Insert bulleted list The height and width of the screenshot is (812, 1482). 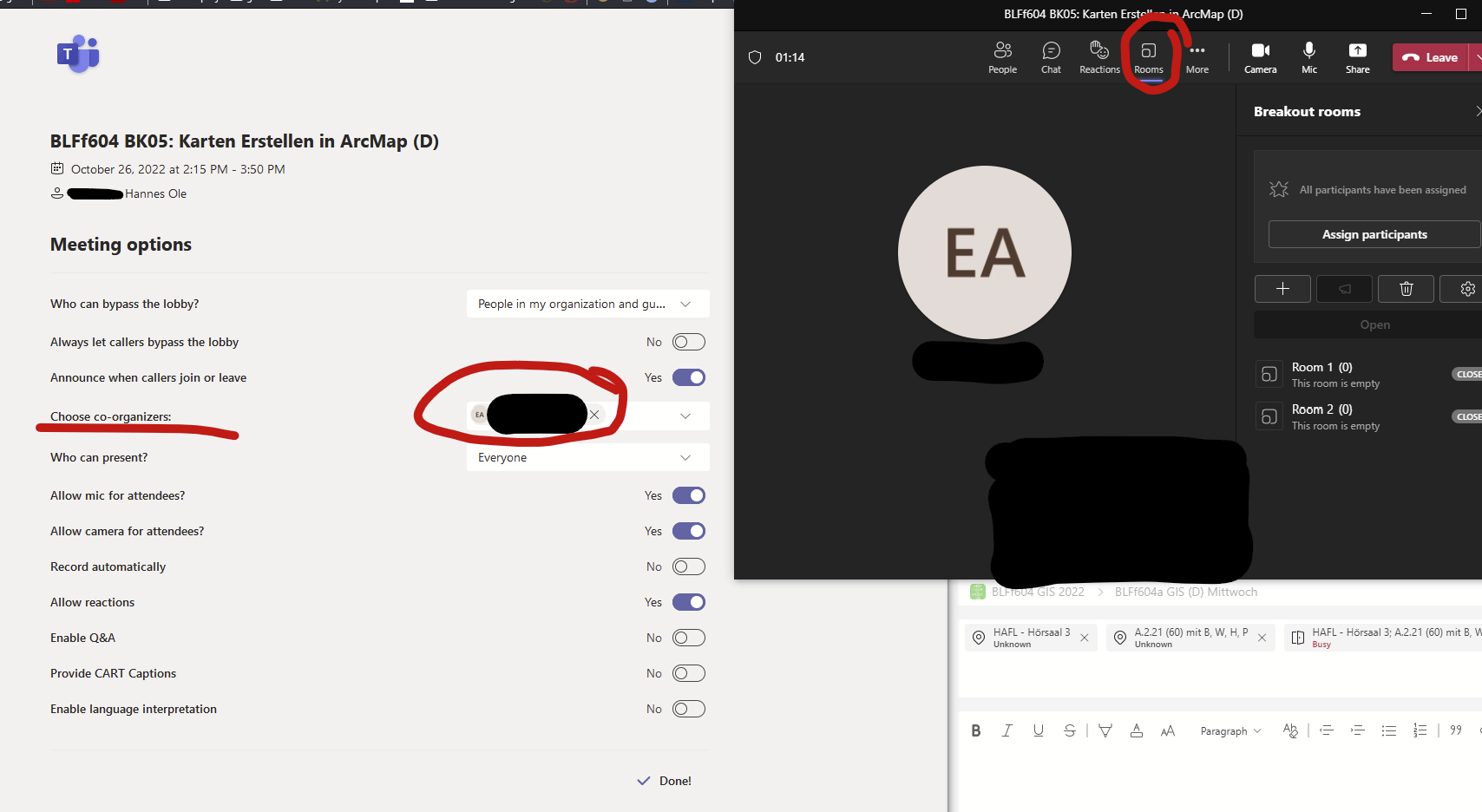pyautogui.click(x=1388, y=730)
